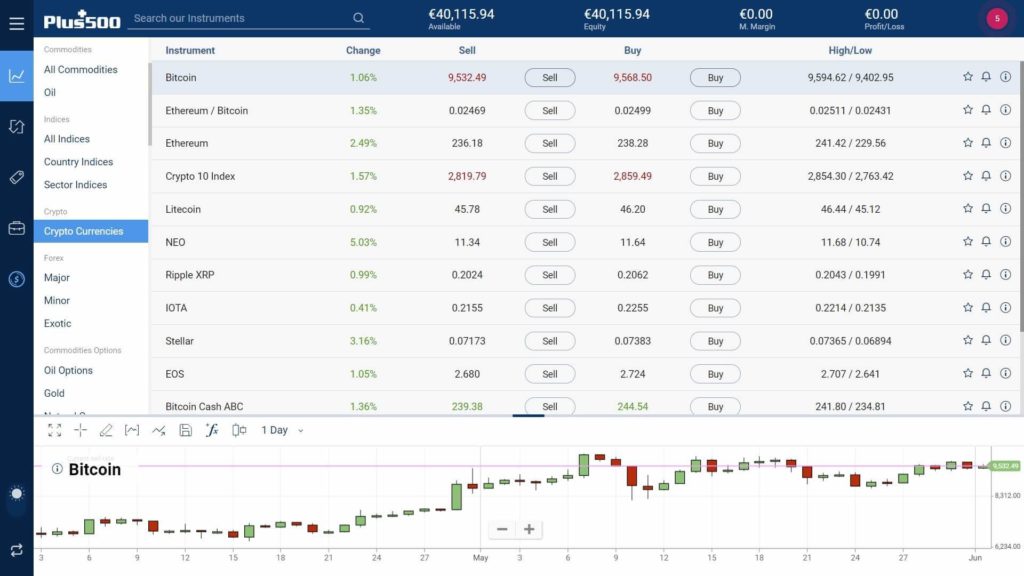Zoom out chart with minus button
Image resolution: width=1024 pixels, height=576 pixels.
tap(502, 529)
